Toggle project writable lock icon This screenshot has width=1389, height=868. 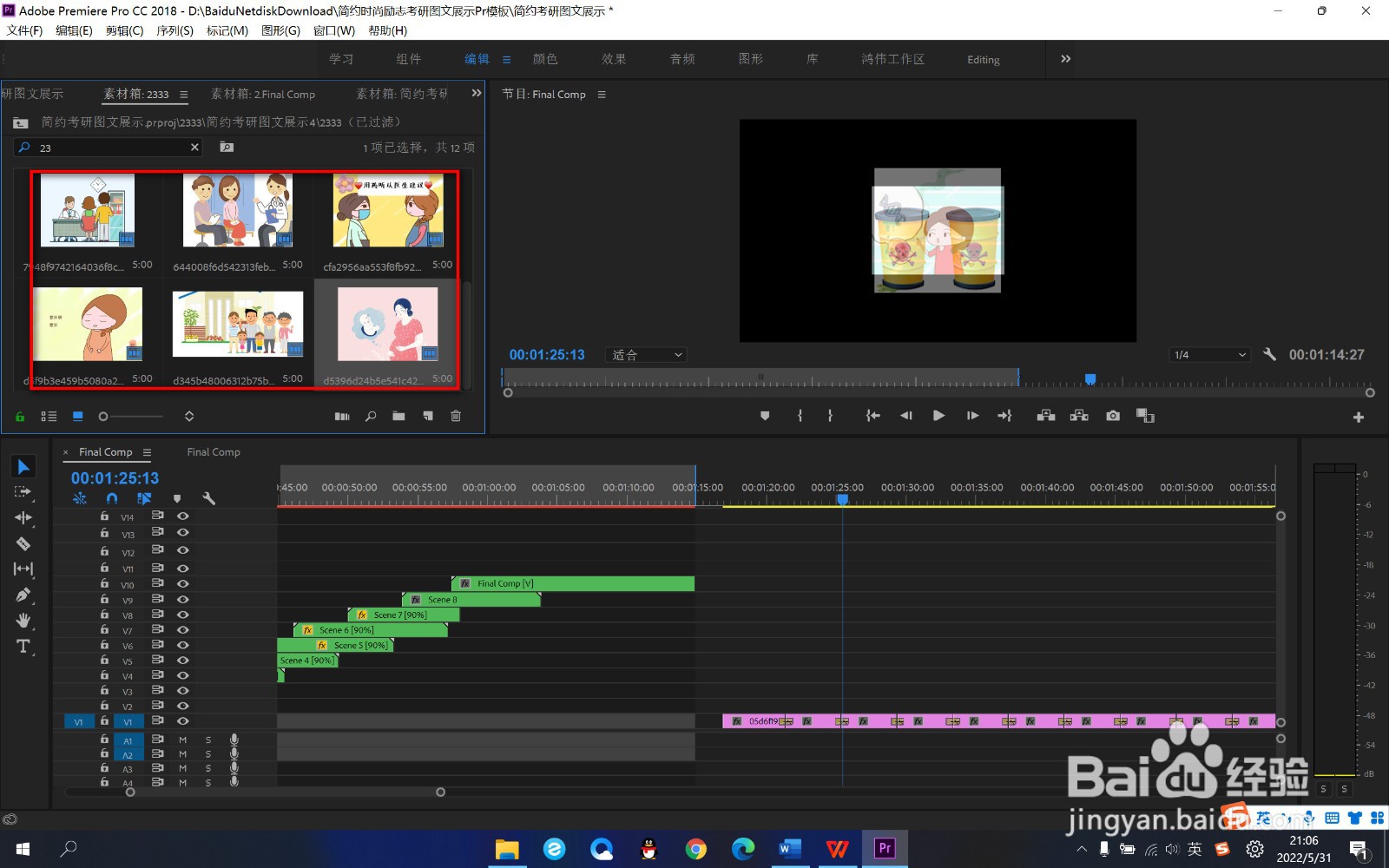click(20, 417)
